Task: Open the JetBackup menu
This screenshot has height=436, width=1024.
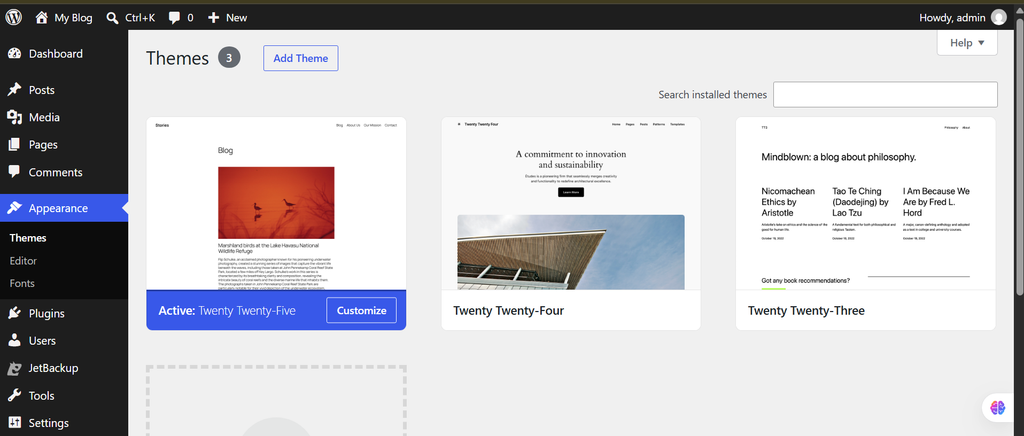Action: click(x=64, y=368)
